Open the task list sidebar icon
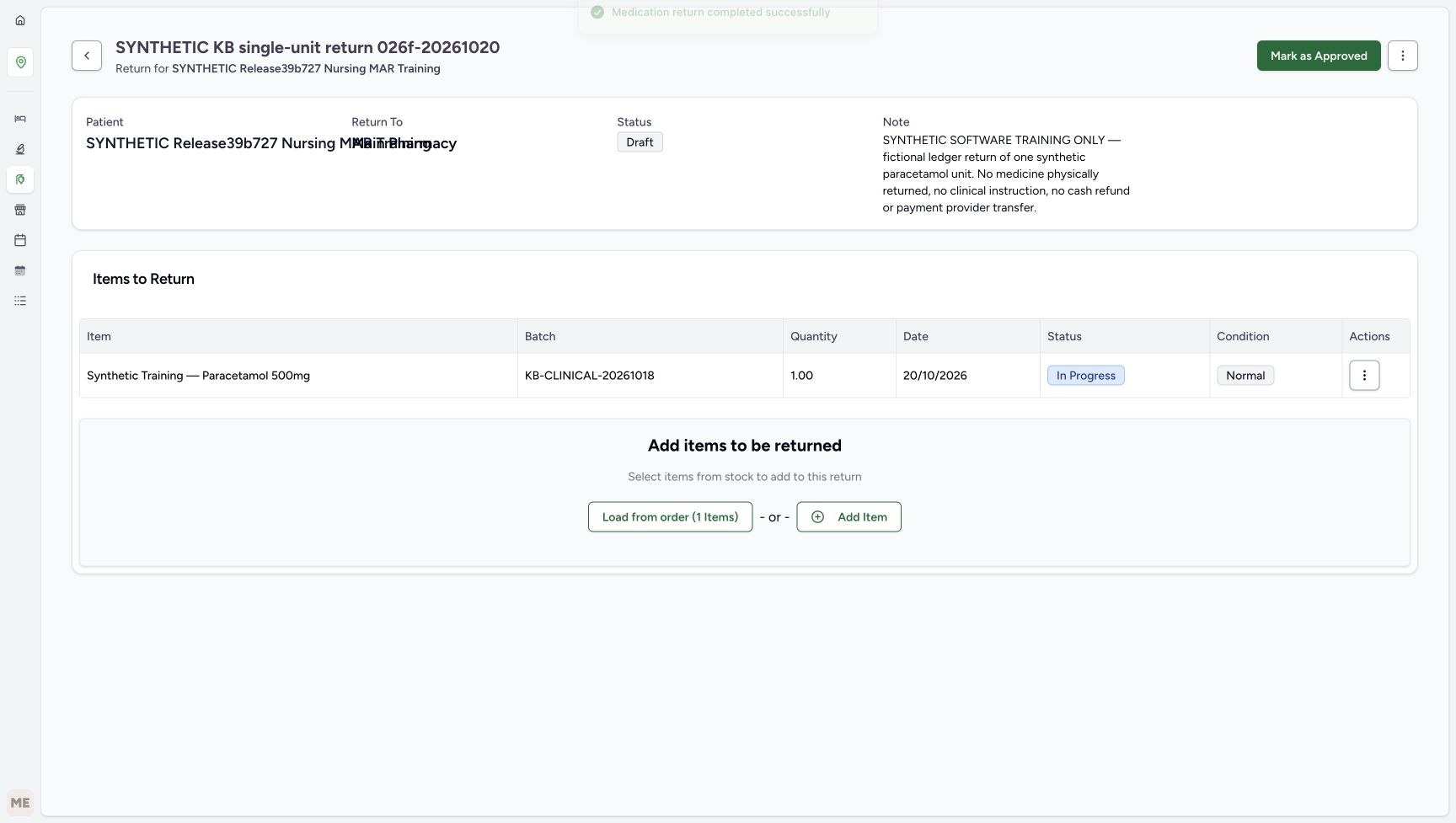Screen dimensions: 1456x823 click(x=20, y=301)
